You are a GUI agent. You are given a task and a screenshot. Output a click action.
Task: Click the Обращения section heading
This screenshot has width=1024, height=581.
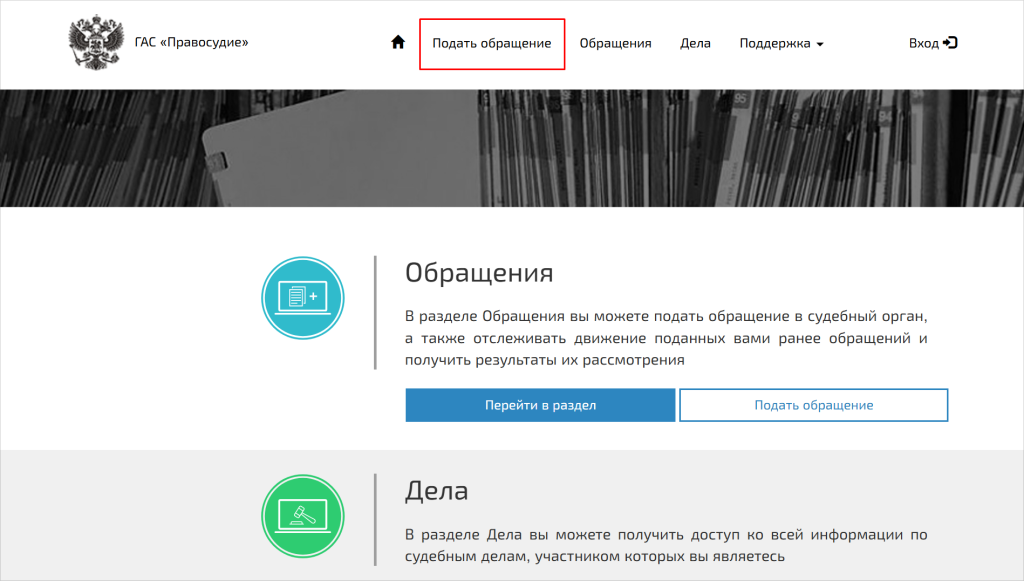tap(479, 272)
